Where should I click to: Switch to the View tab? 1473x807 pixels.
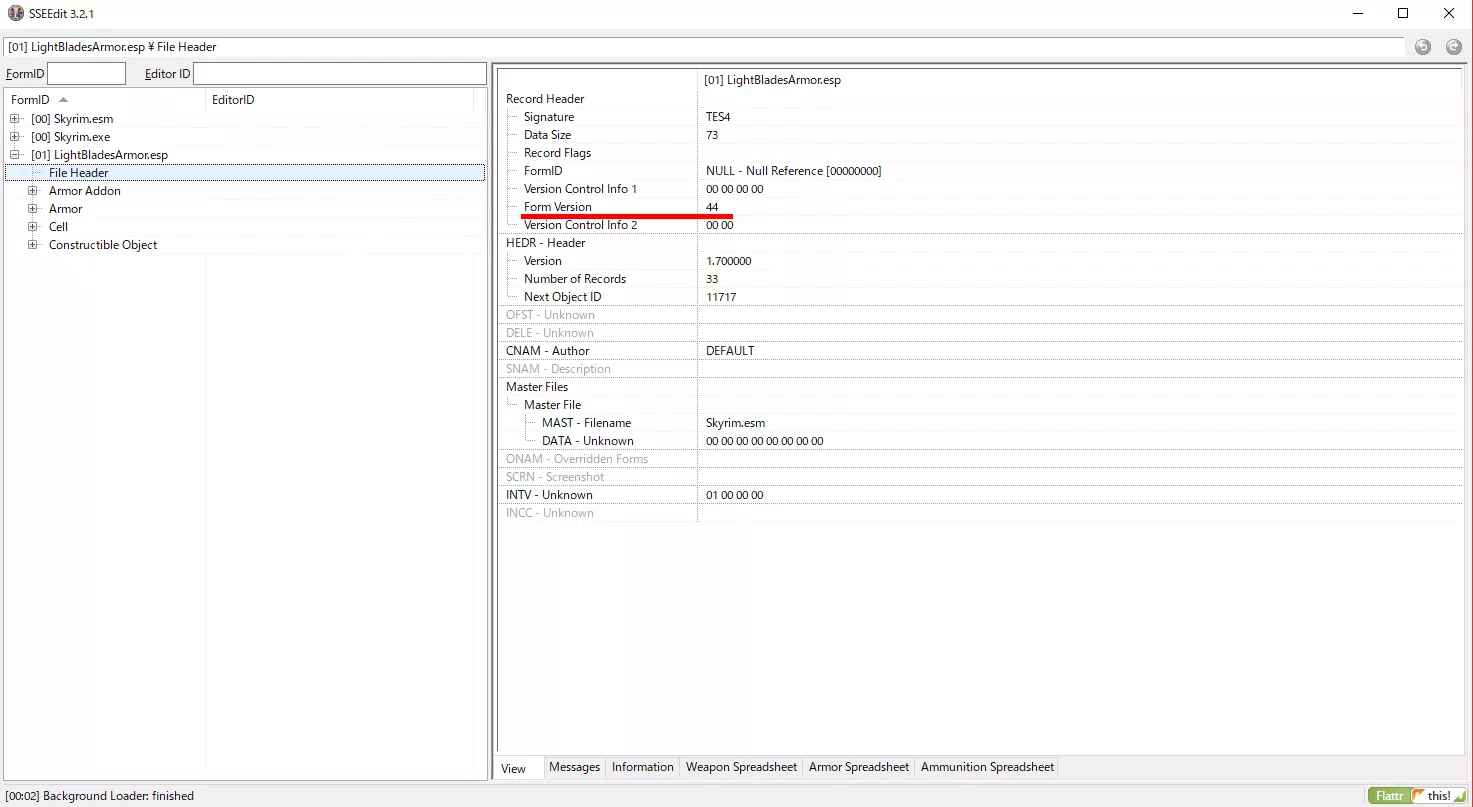514,768
